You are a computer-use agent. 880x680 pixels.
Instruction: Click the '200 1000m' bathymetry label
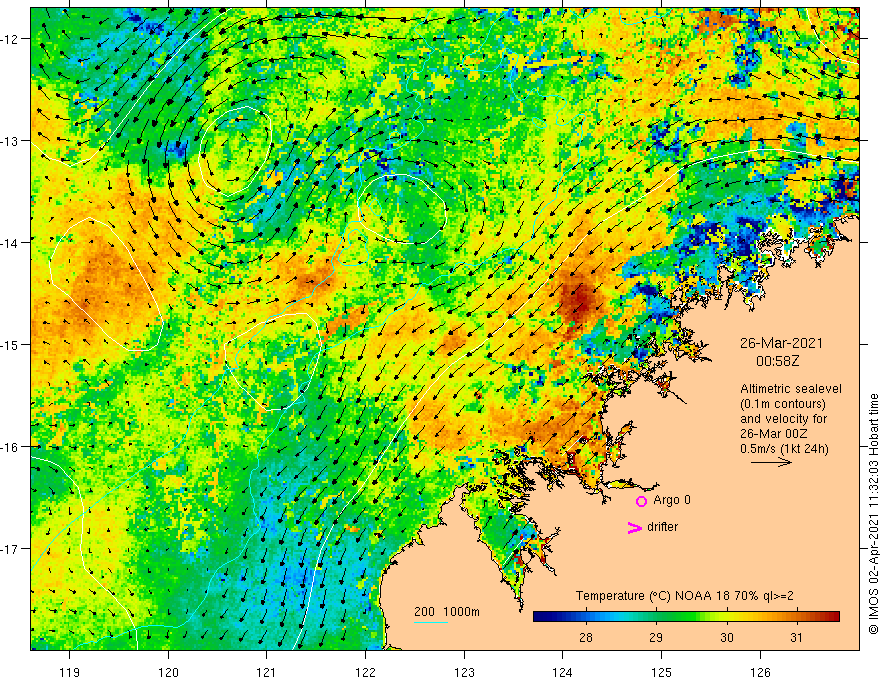[447, 612]
